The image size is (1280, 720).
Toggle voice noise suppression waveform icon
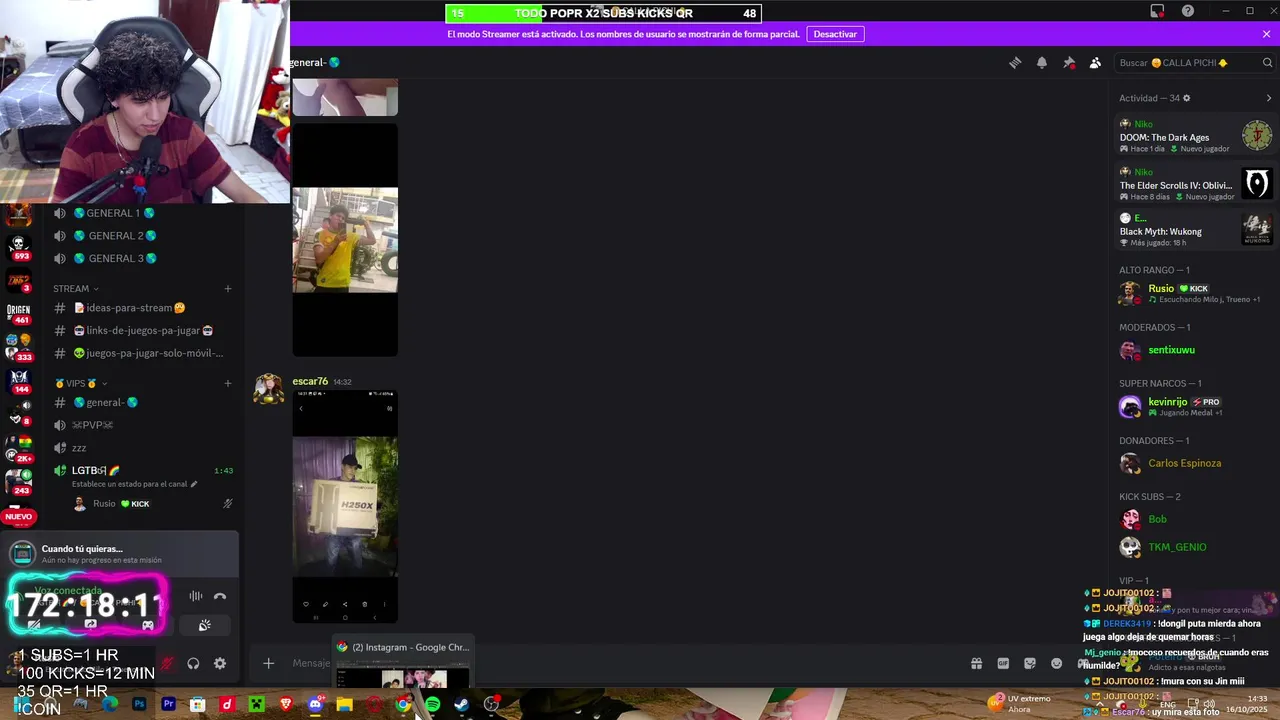(x=195, y=596)
